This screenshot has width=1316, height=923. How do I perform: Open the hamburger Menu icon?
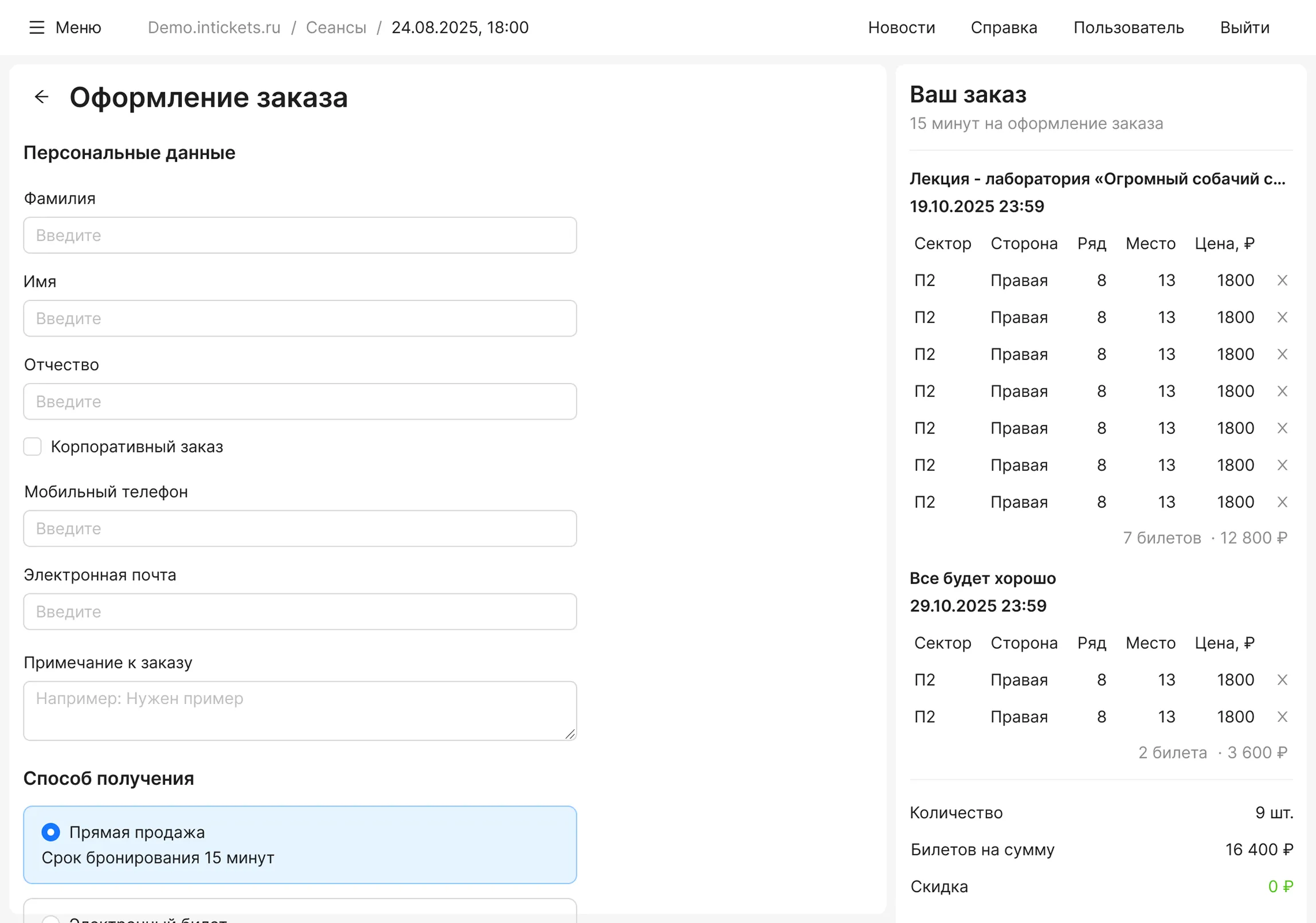(37, 28)
